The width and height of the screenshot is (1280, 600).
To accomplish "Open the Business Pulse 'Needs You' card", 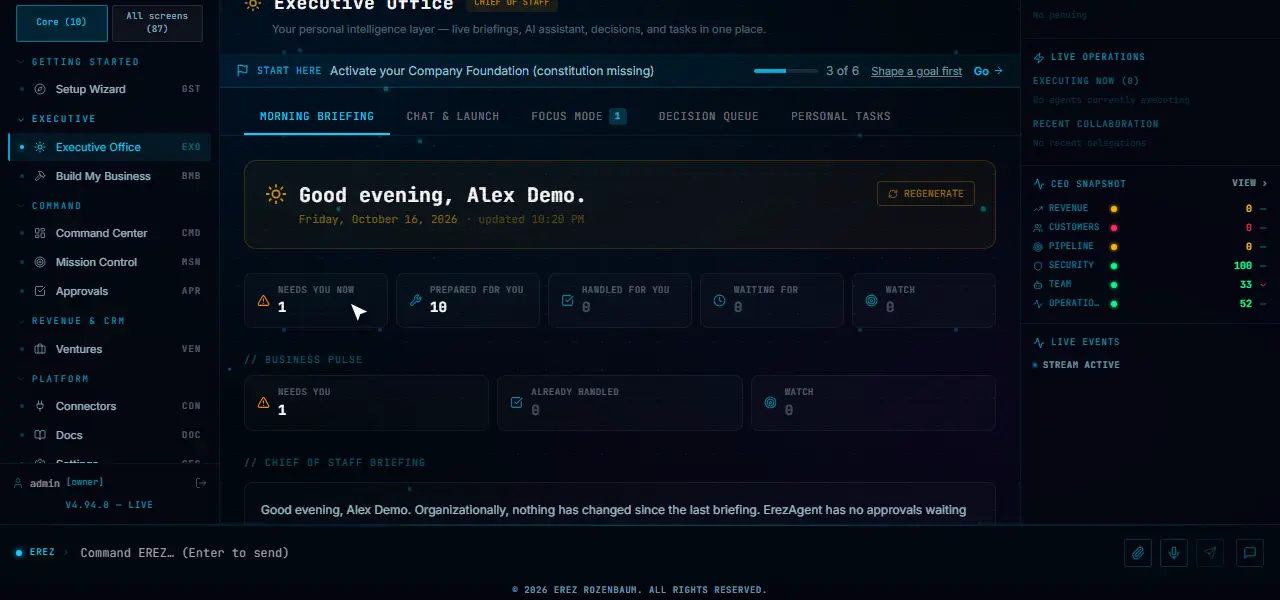I will [366, 402].
